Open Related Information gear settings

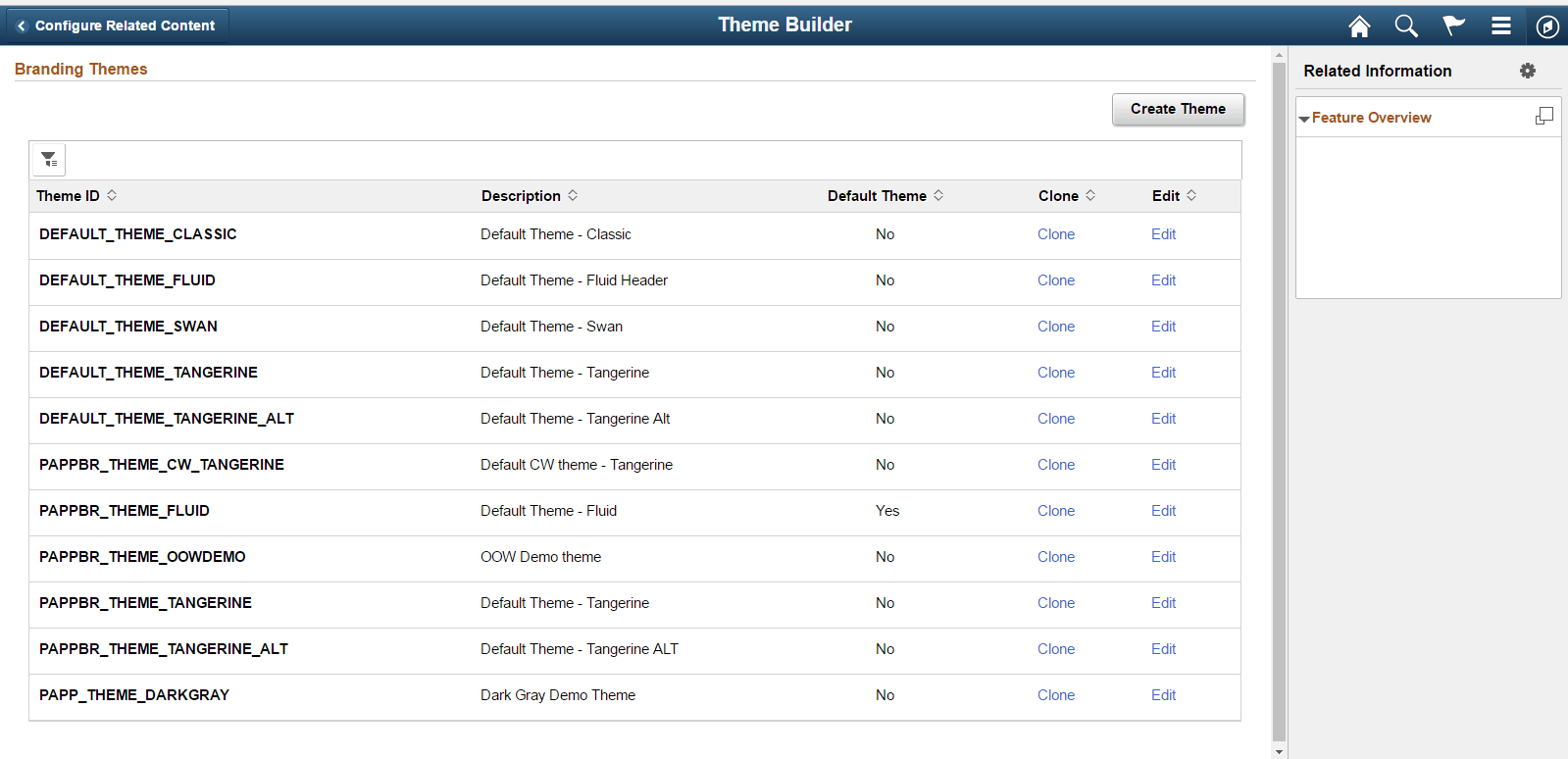point(1528,71)
